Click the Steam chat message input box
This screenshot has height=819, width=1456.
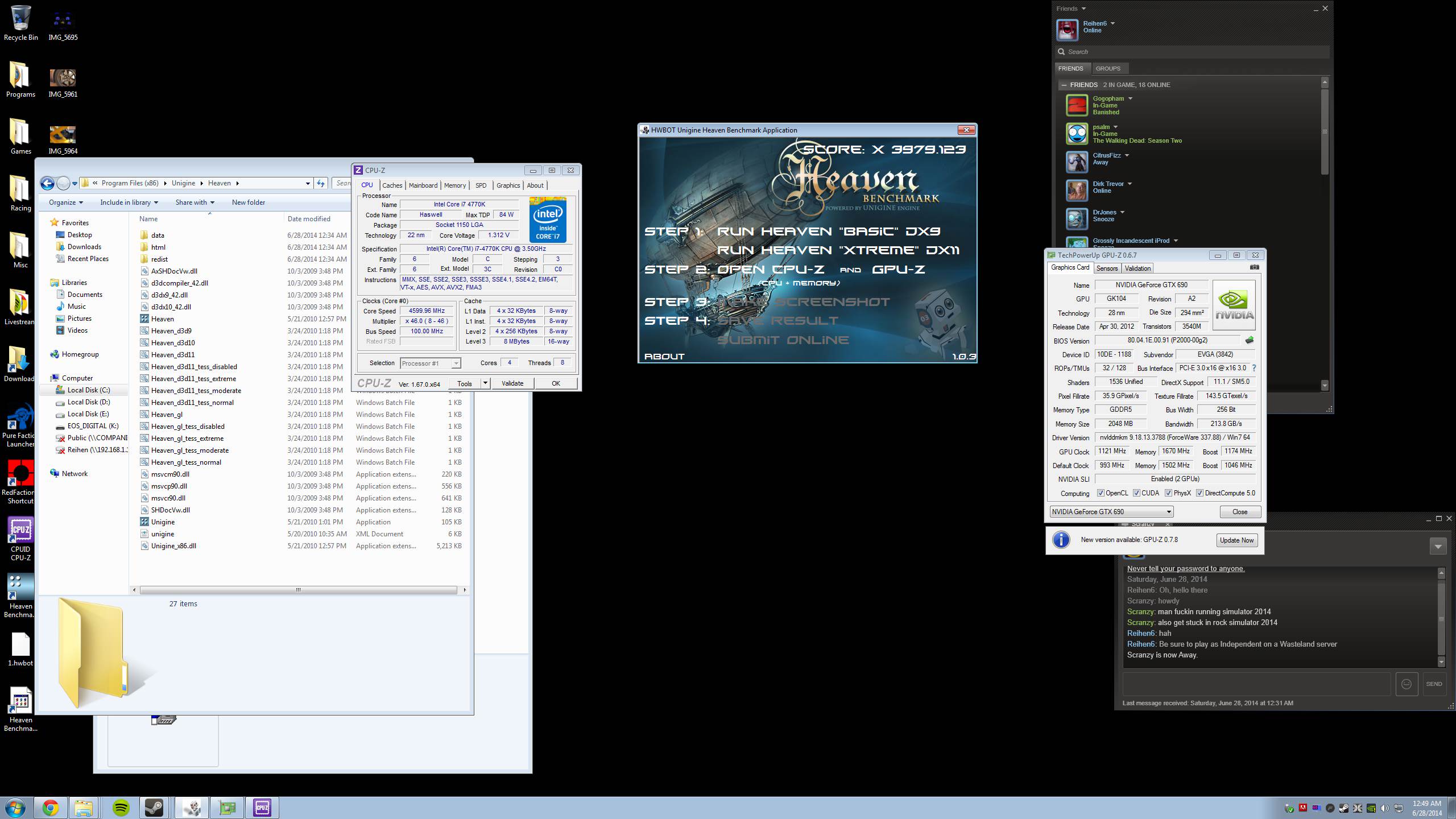coord(1256,684)
